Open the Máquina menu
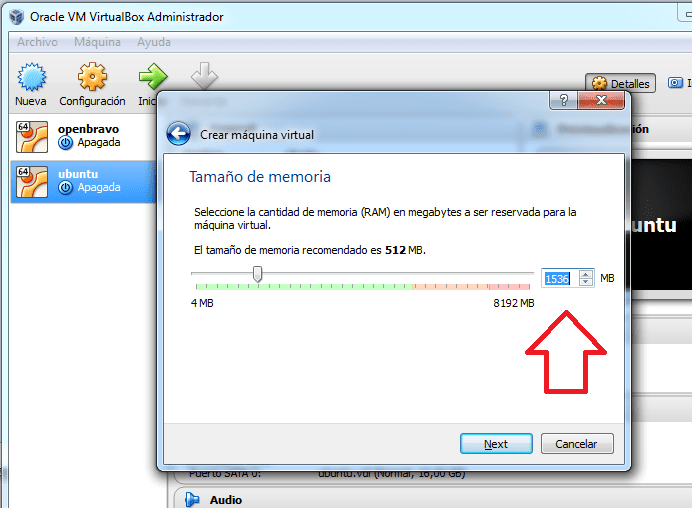Screen dimensions: 692x508 (x=97, y=42)
